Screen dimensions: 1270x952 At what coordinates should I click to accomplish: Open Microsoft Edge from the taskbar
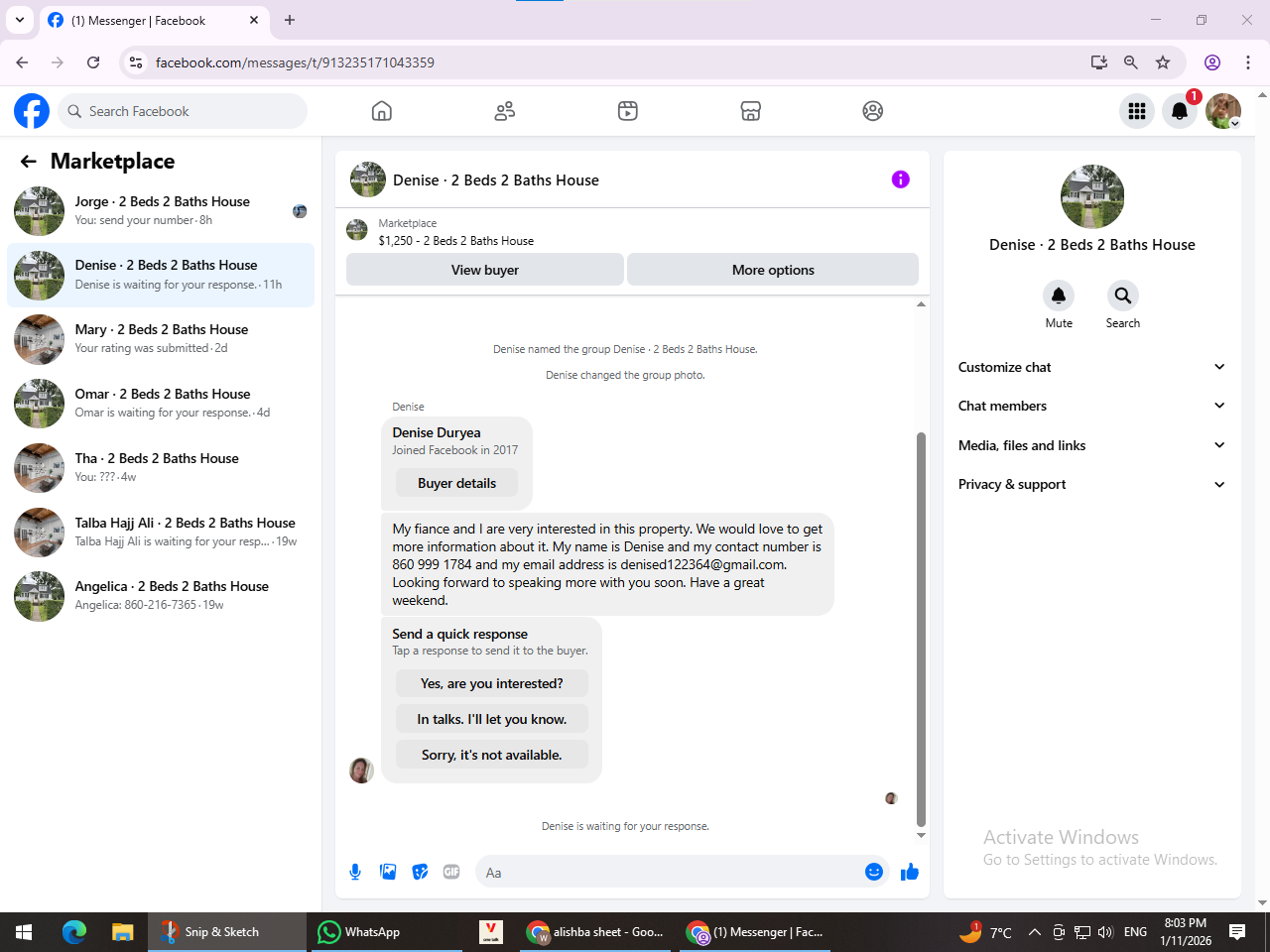74,932
